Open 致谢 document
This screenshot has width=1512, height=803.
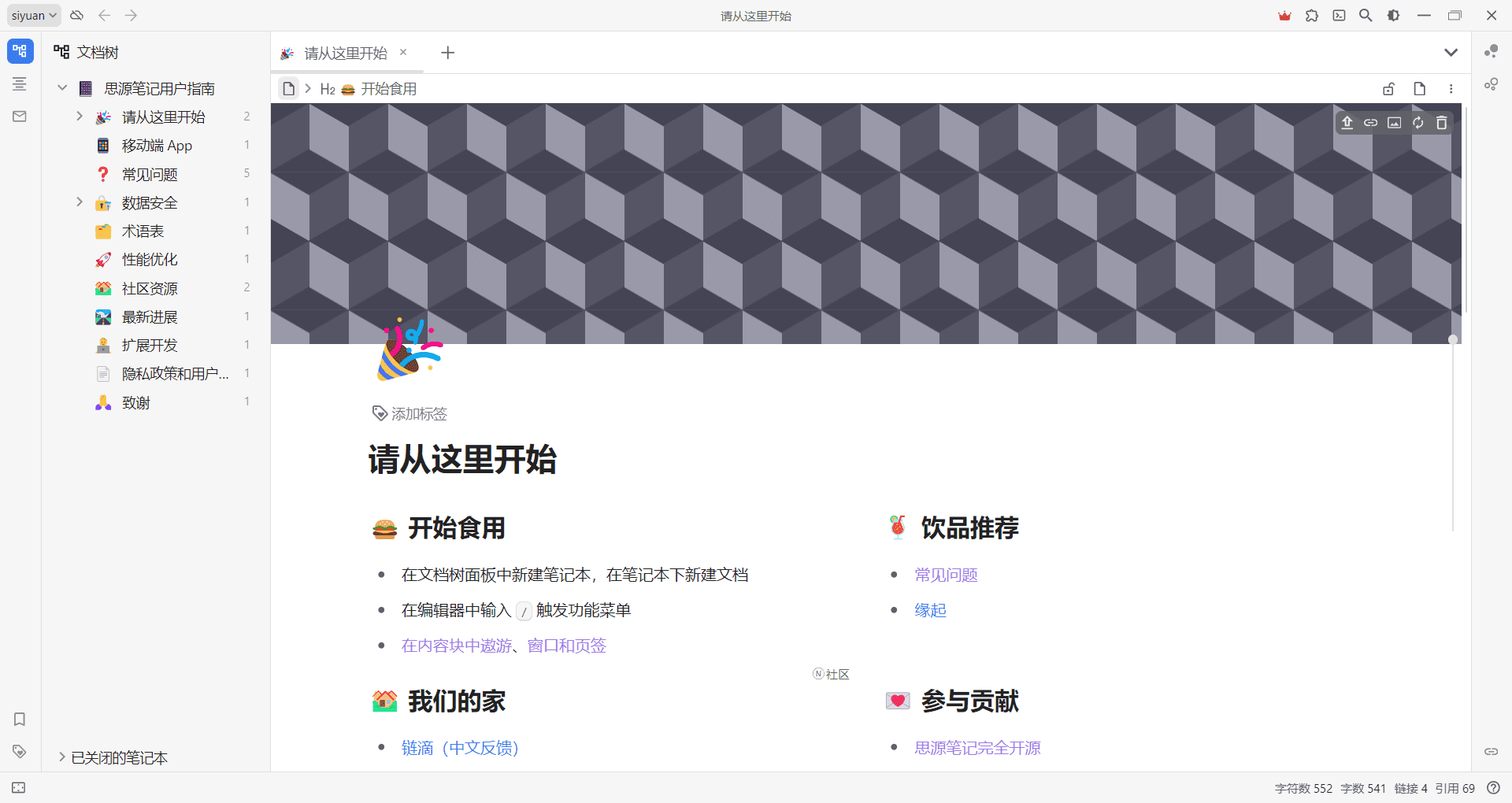(135, 402)
